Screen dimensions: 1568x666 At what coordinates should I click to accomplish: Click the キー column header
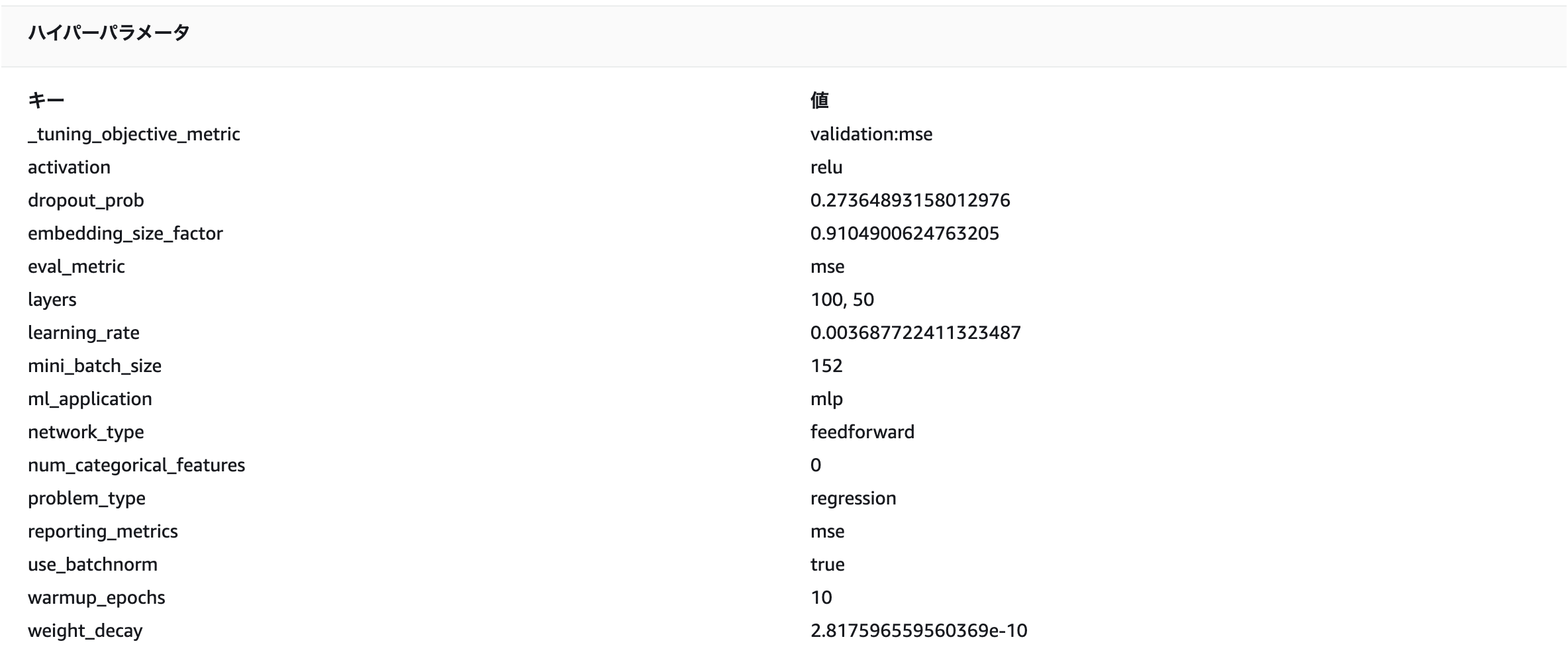[46, 101]
